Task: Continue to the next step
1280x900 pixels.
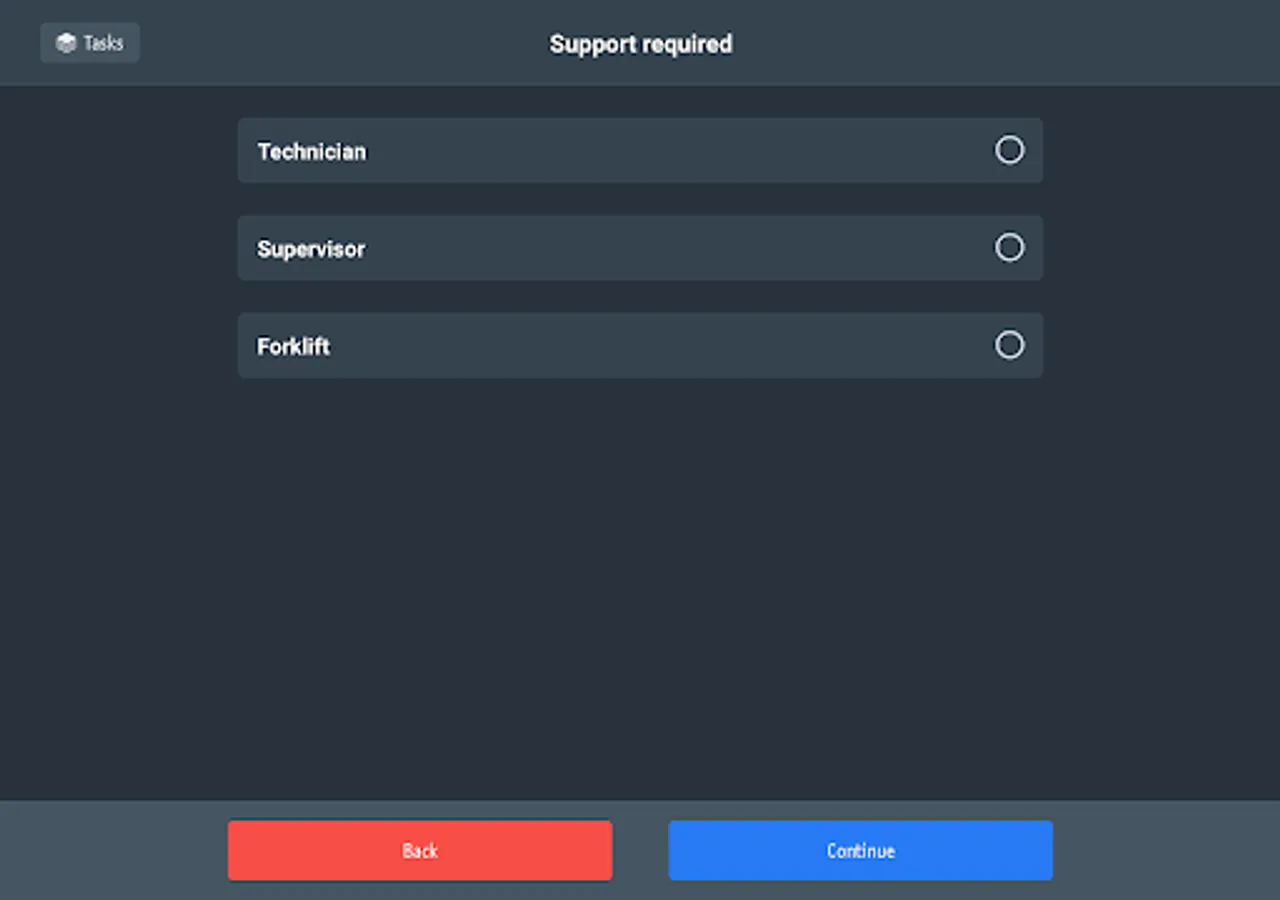Action: [860, 850]
